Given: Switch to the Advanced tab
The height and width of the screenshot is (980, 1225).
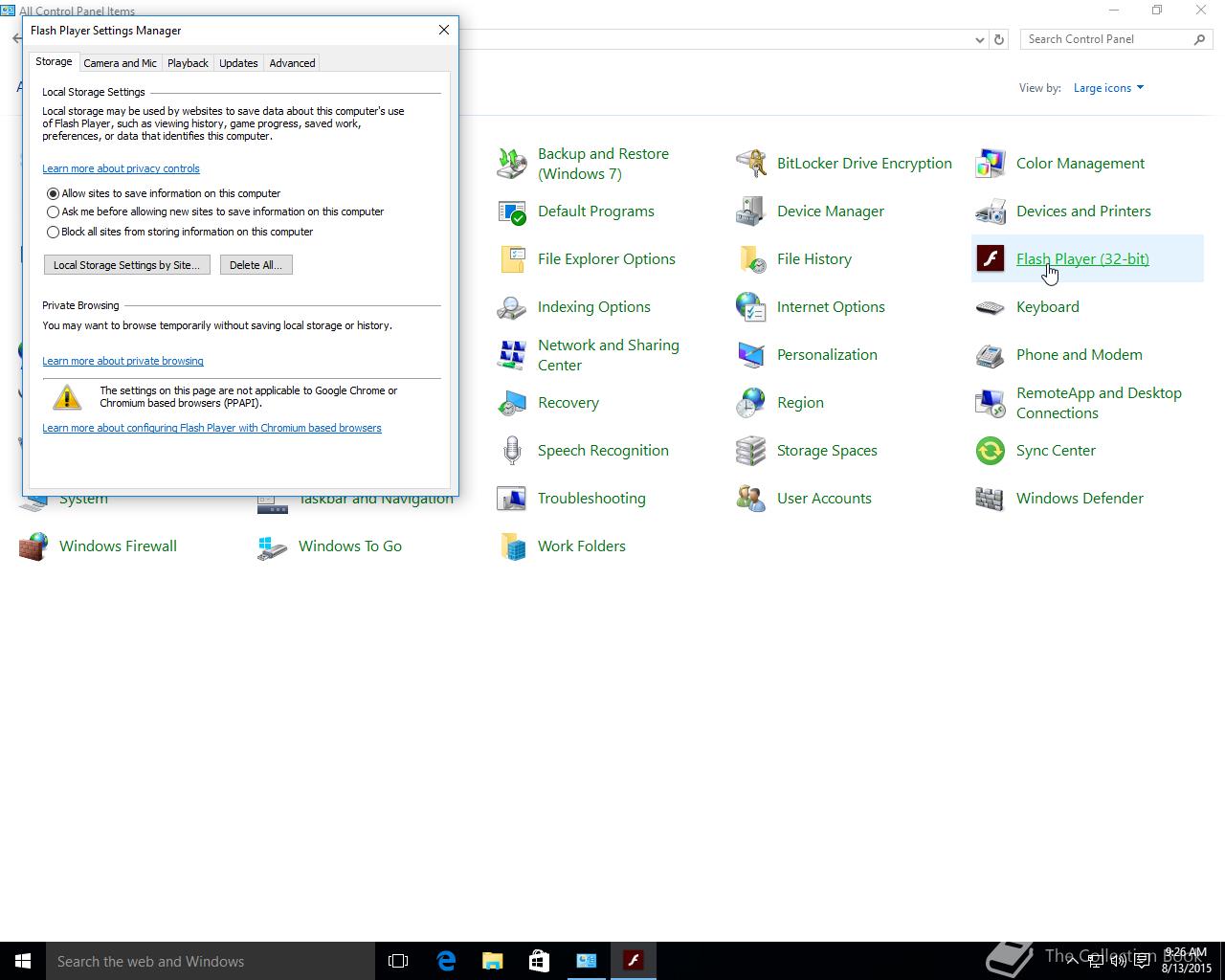Looking at the screenshot, I should (292, 63).
